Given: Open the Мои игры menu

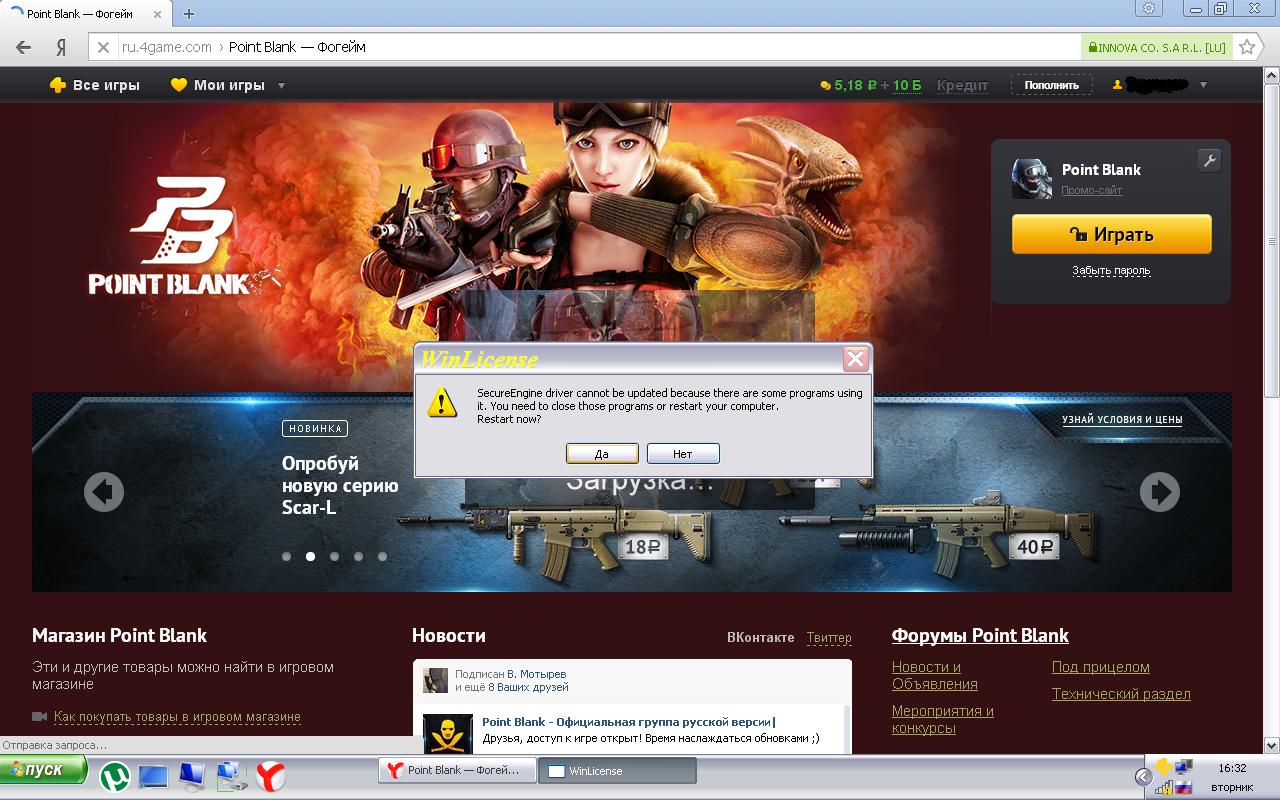Looking at the screenshot, I should point(217,85).
